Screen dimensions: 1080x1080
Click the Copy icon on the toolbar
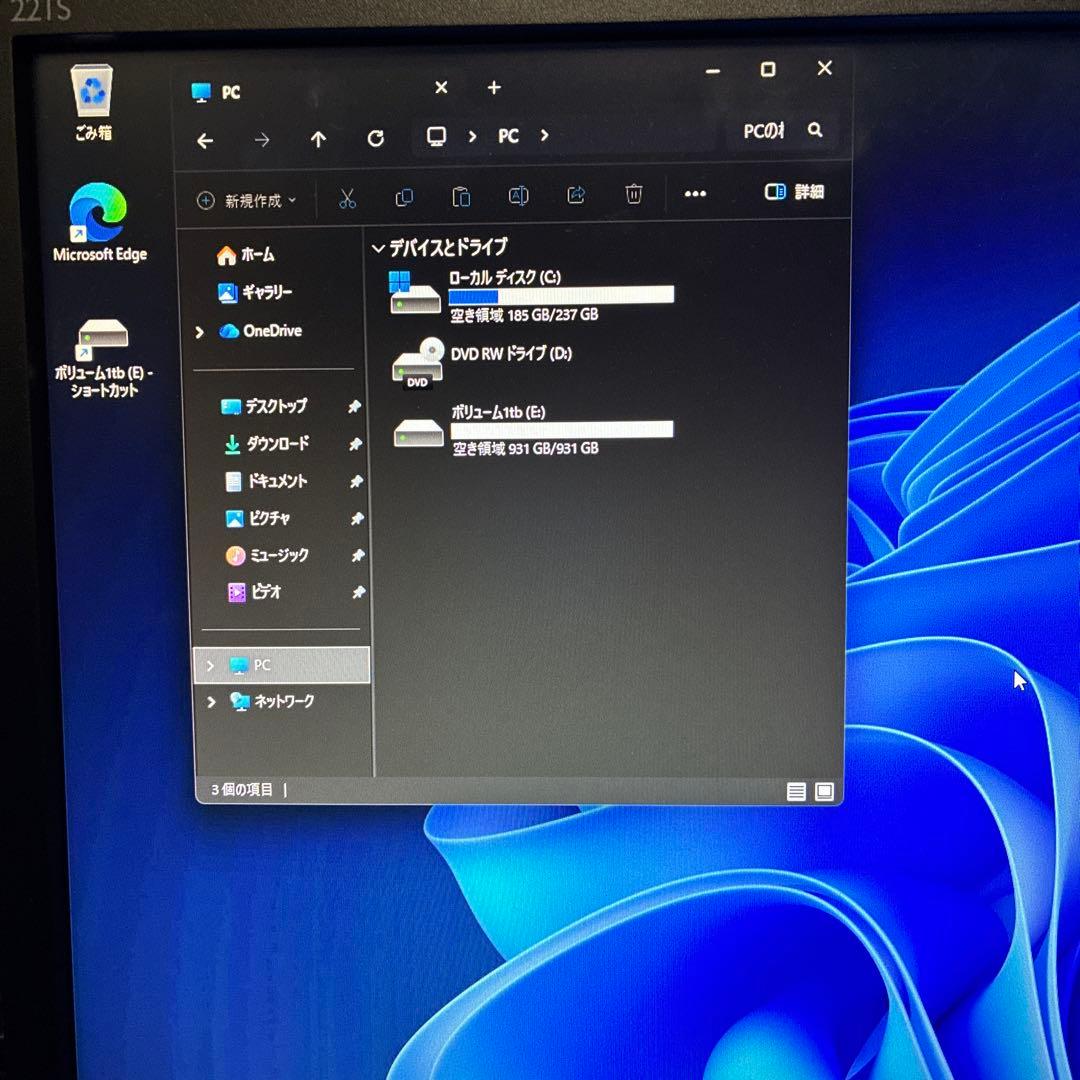(x=404, y=196)
